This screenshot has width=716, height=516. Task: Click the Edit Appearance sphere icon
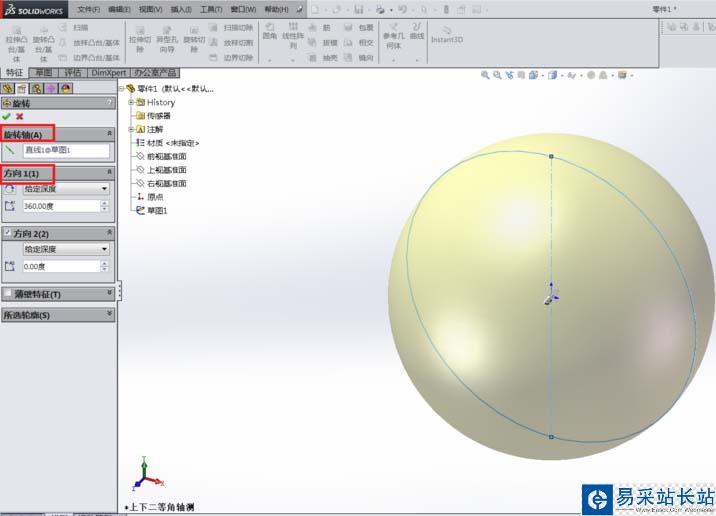click(591, 75)
